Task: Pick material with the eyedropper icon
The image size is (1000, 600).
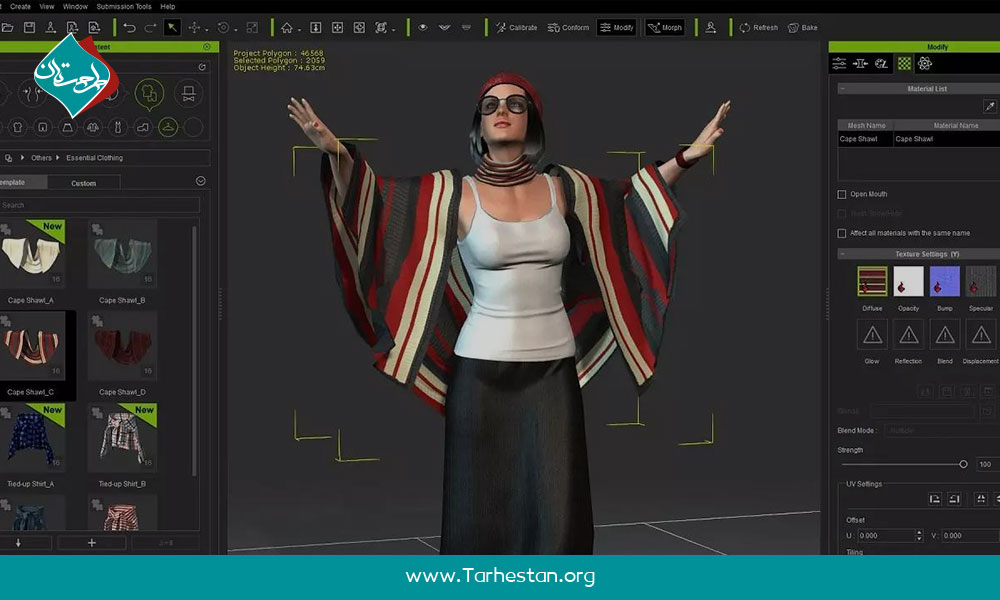Action: click(990, 106)
